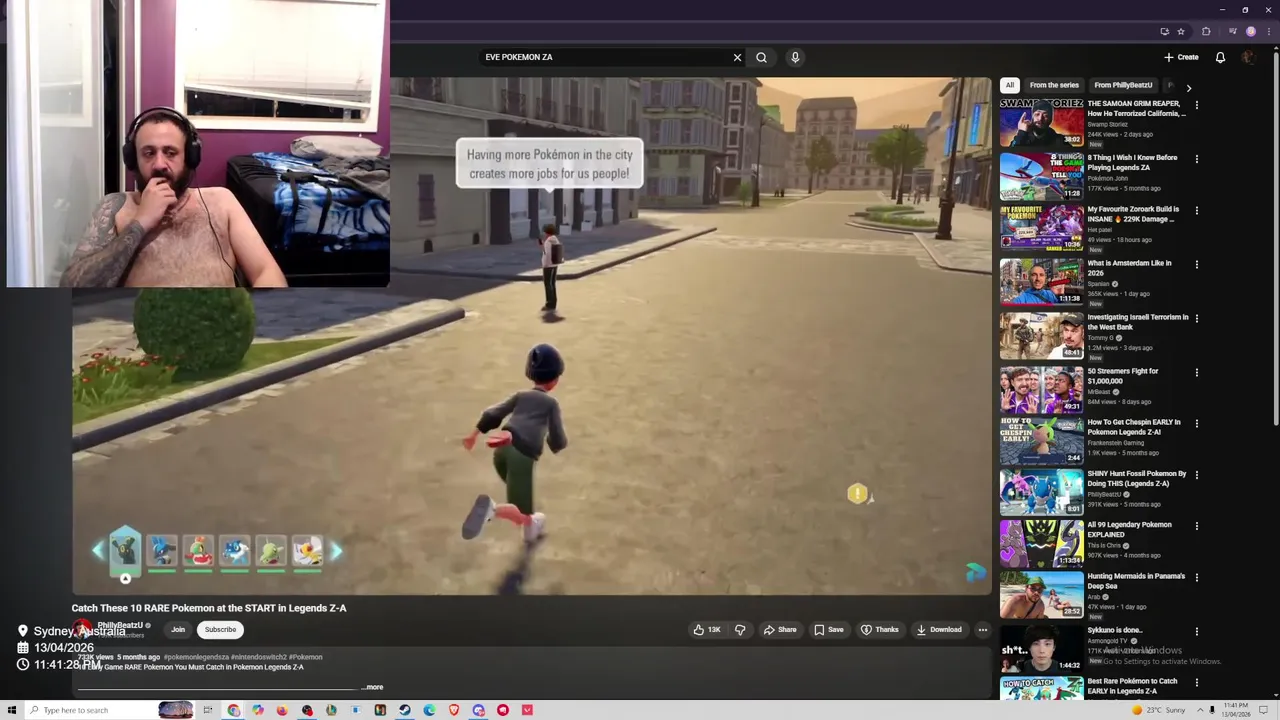The width and height of the screenshot is (1280, 720).
Task: Open the #pokemonlegendsza hashtag link
Action: point(196,657)
